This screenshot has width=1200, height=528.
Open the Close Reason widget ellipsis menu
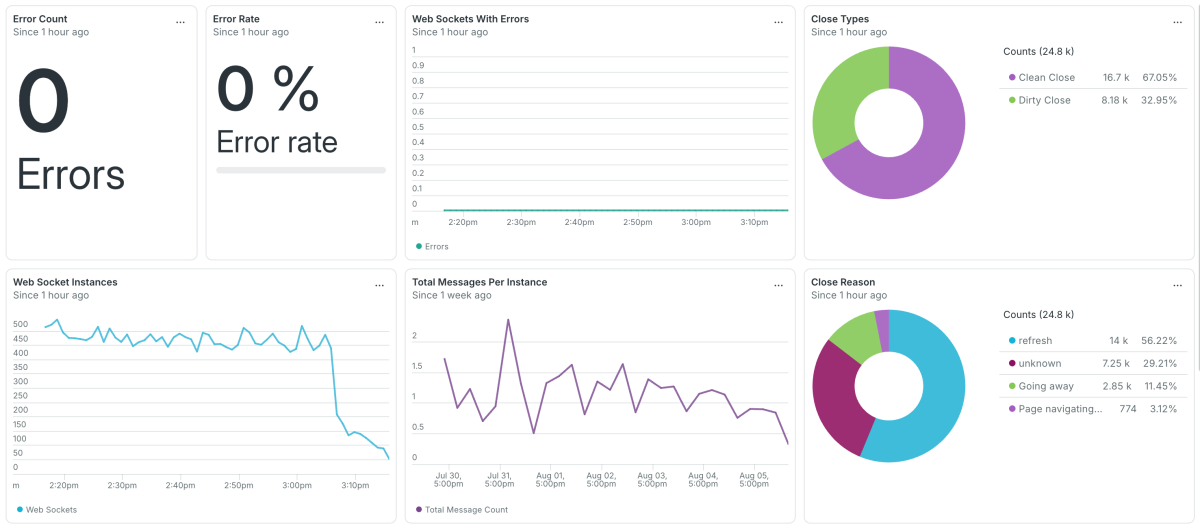click(x=1178, y=284)
